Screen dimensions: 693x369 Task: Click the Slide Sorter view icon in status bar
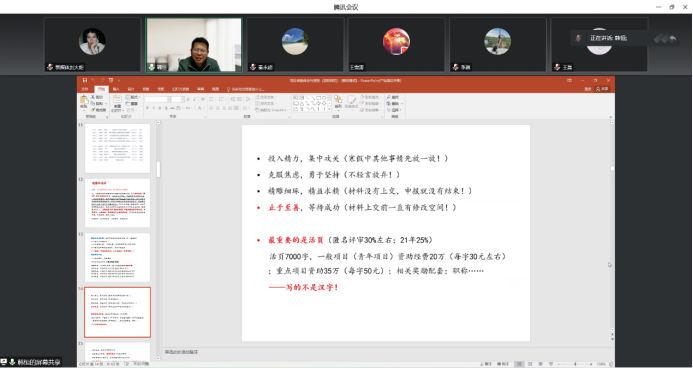click(529, 364)
